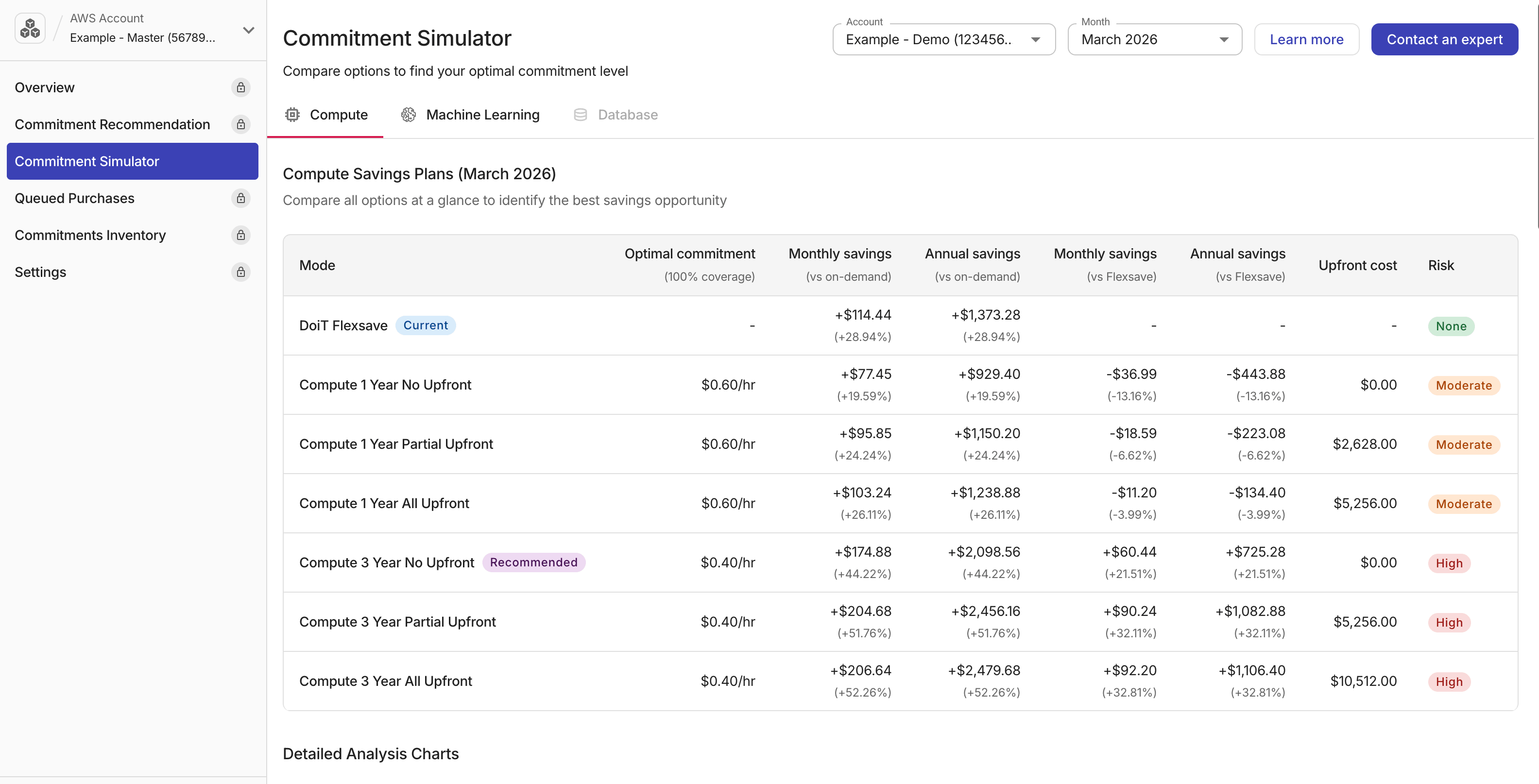This screenshot has width=1539, height=784.
Task: Click Moderate risk badge for 1 Year No Upfront
Action: pyautogui.click(x=1464, y=385)
